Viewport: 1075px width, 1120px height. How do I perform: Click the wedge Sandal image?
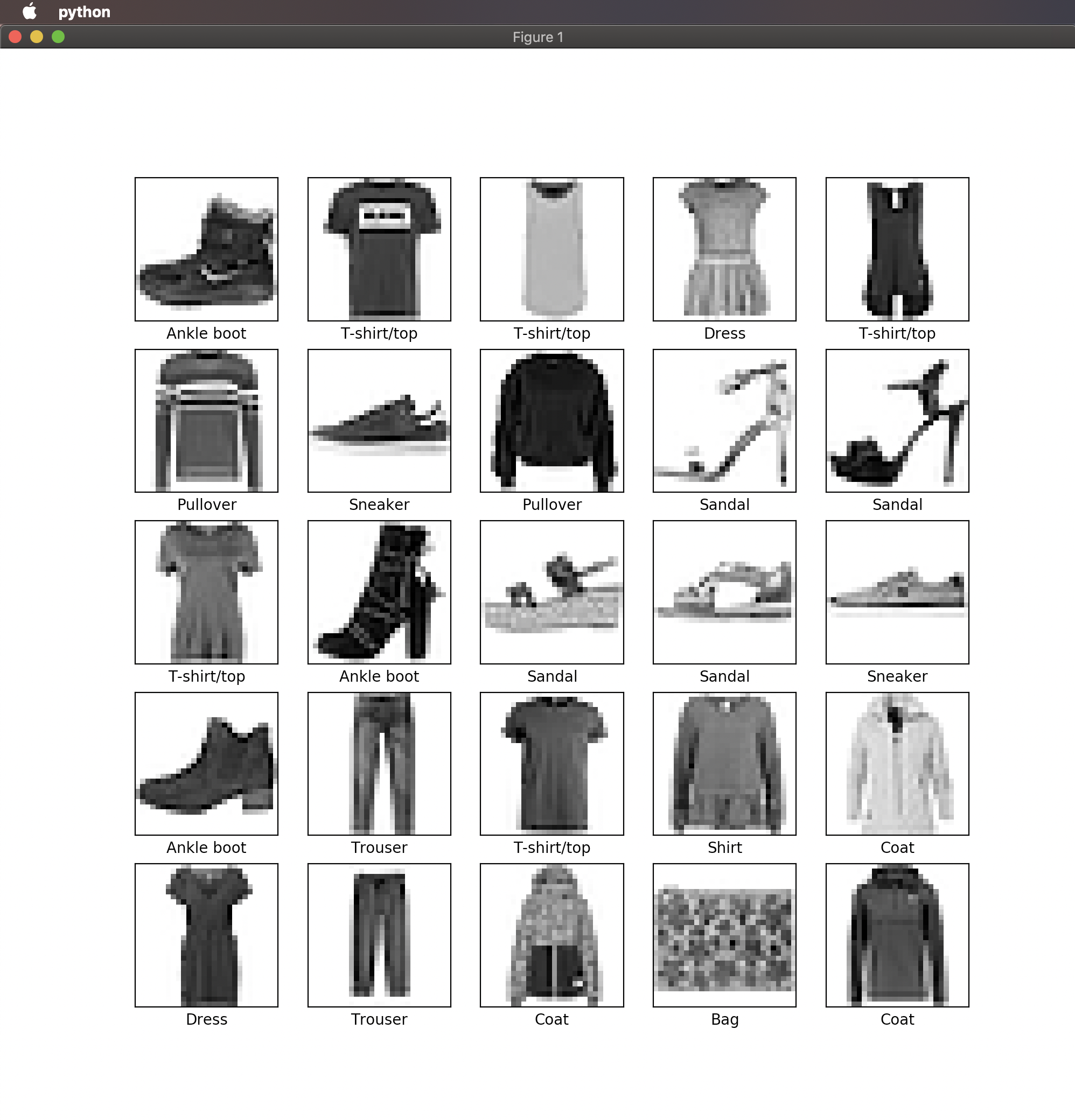pos(552,592)
